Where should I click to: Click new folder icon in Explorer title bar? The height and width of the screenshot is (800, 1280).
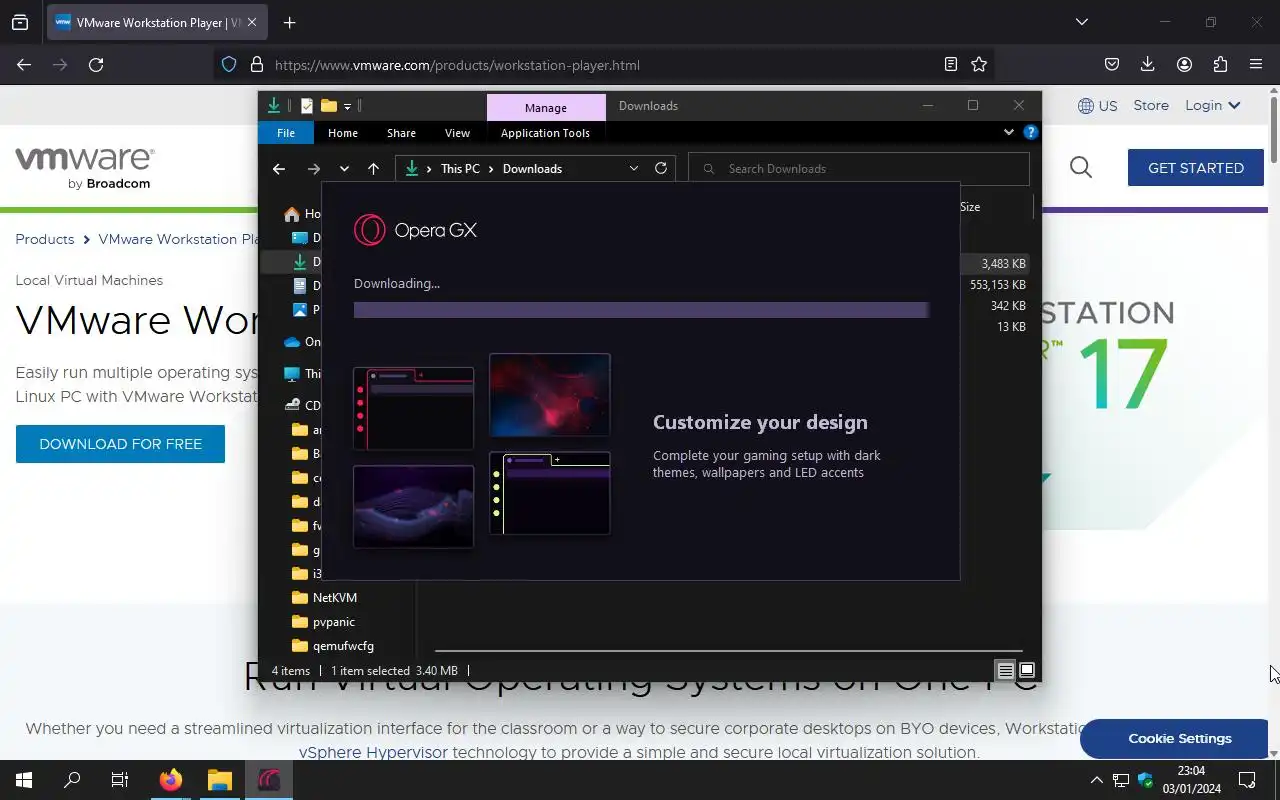[x=328, y=106]
